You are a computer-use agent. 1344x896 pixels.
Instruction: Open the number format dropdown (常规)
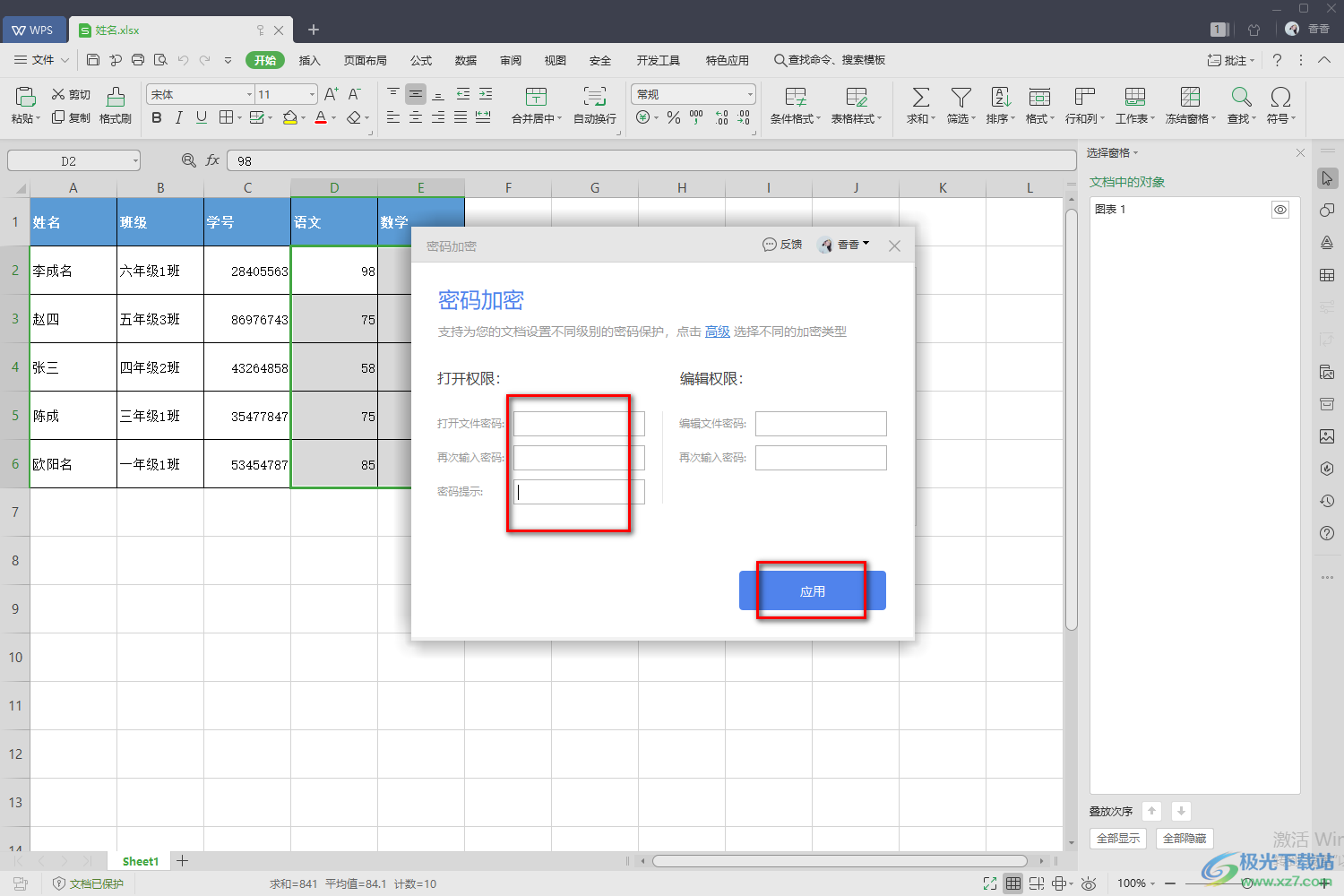coord(750,94)
